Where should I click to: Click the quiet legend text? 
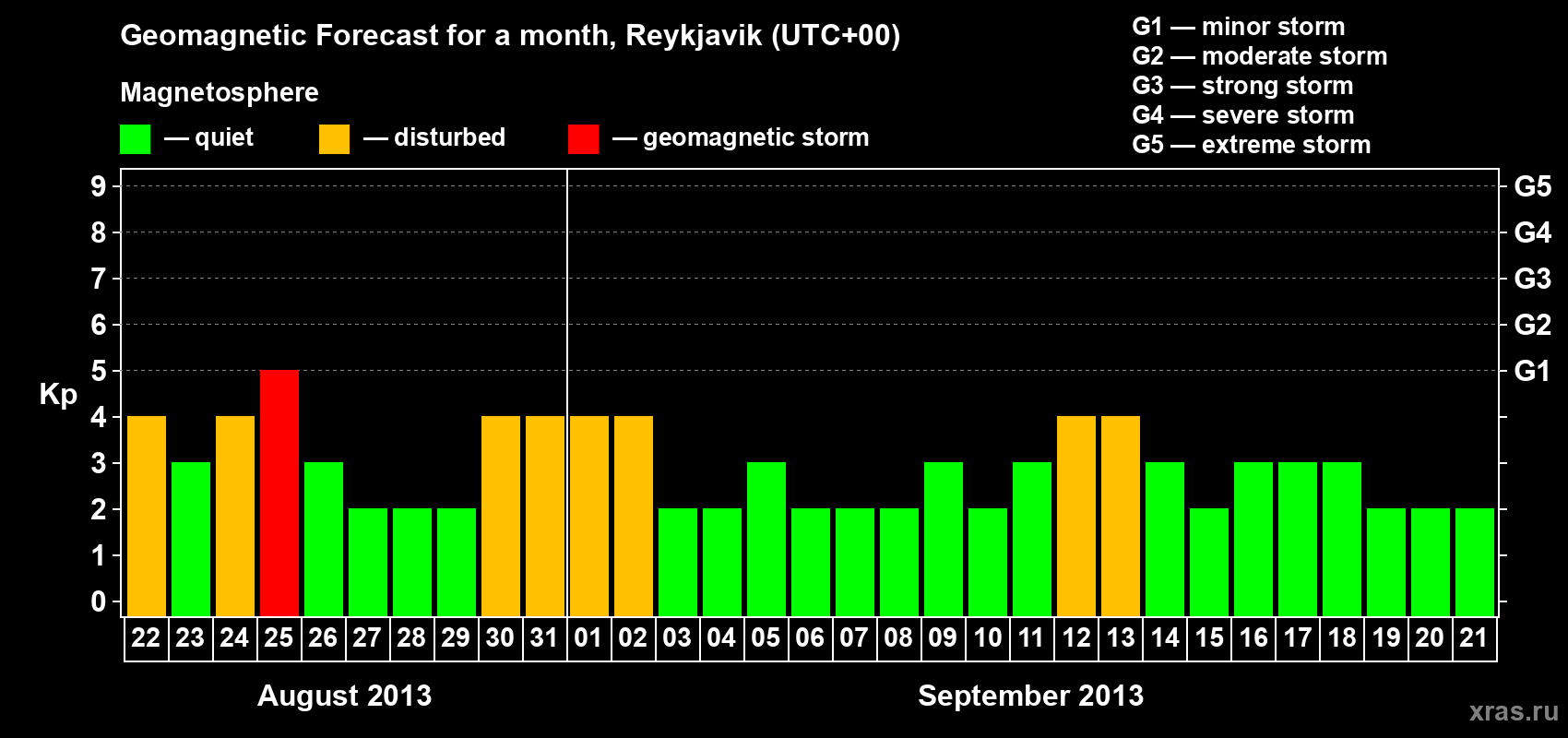click(x=223, y=137)
